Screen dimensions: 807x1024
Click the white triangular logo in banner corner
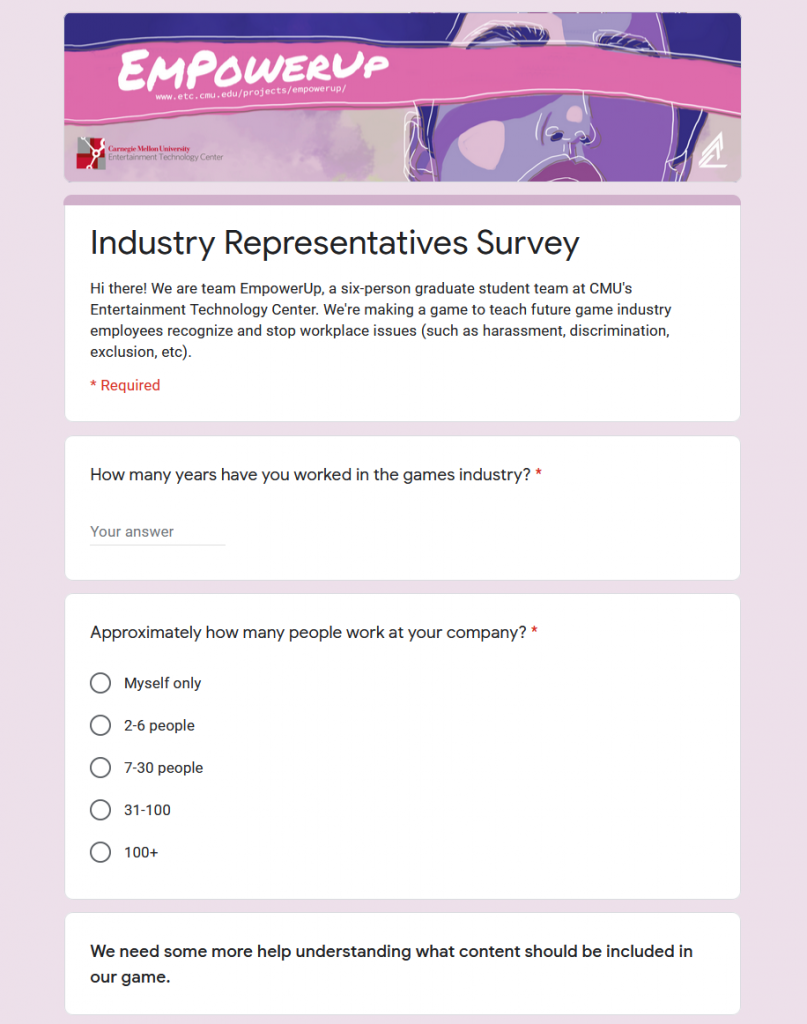tap(712, 150)
